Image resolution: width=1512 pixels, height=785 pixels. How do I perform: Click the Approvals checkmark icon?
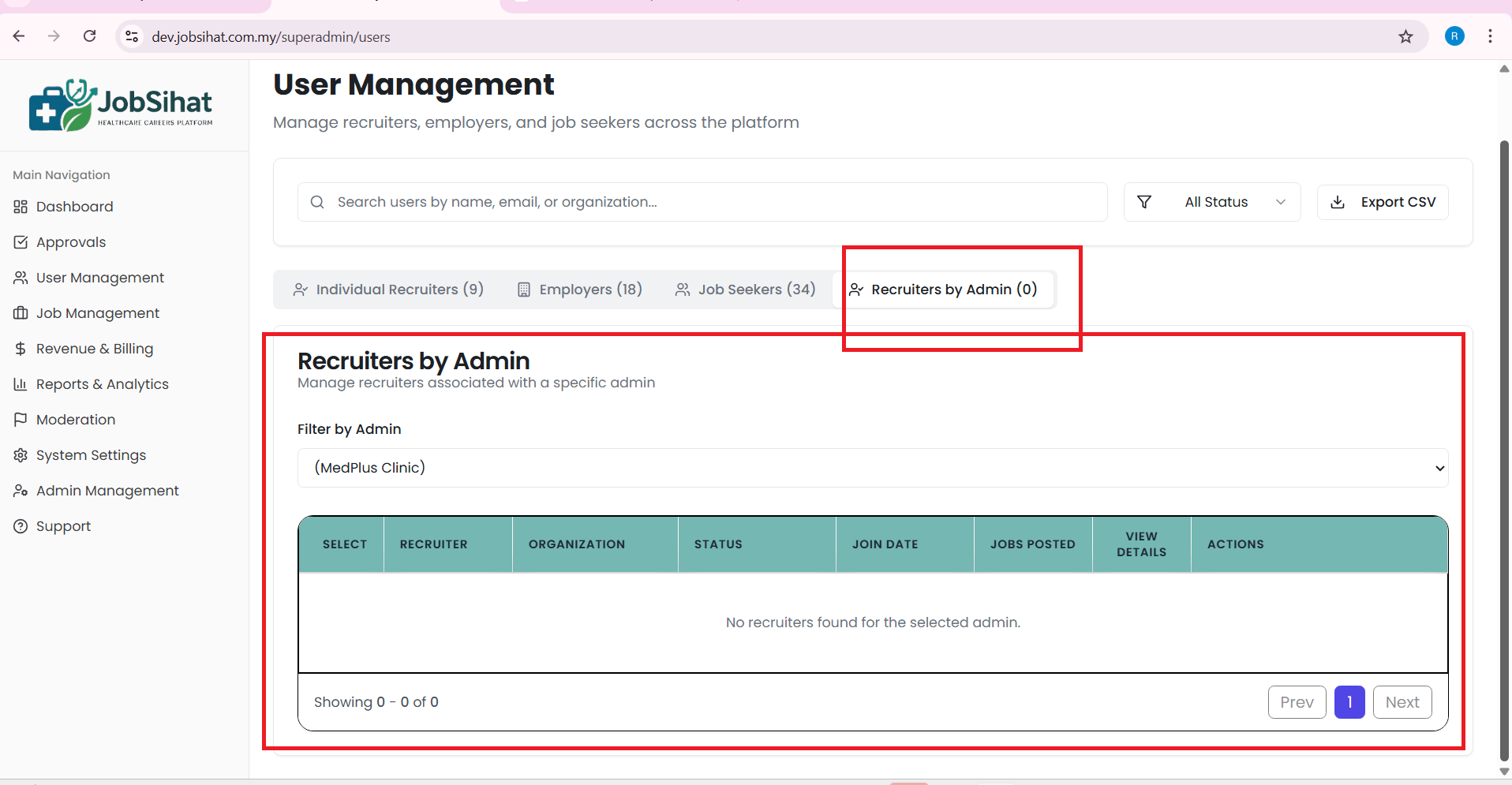[21, 242]
